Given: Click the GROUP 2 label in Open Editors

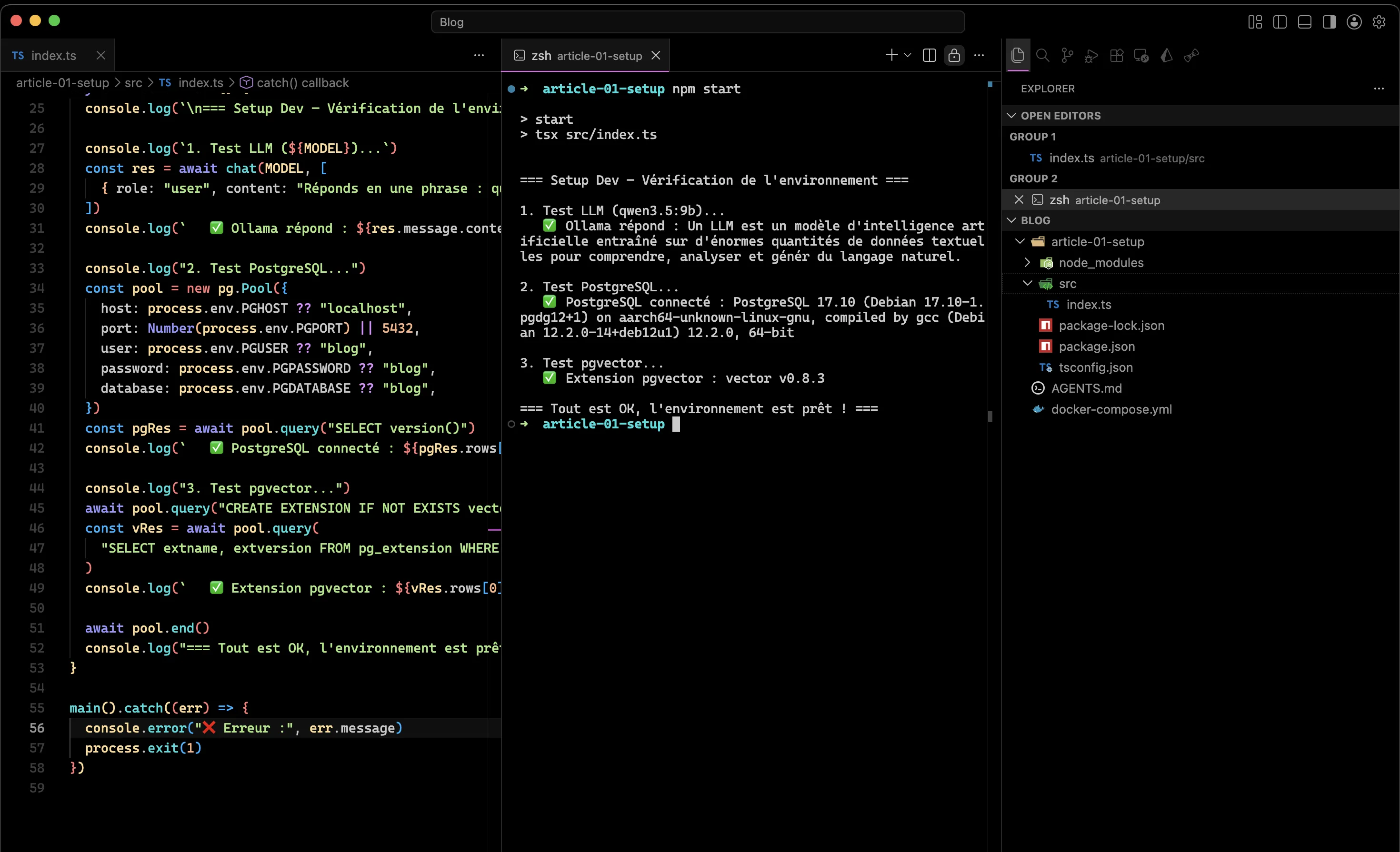Looking at the screenshot, I should pos(1033,178).
